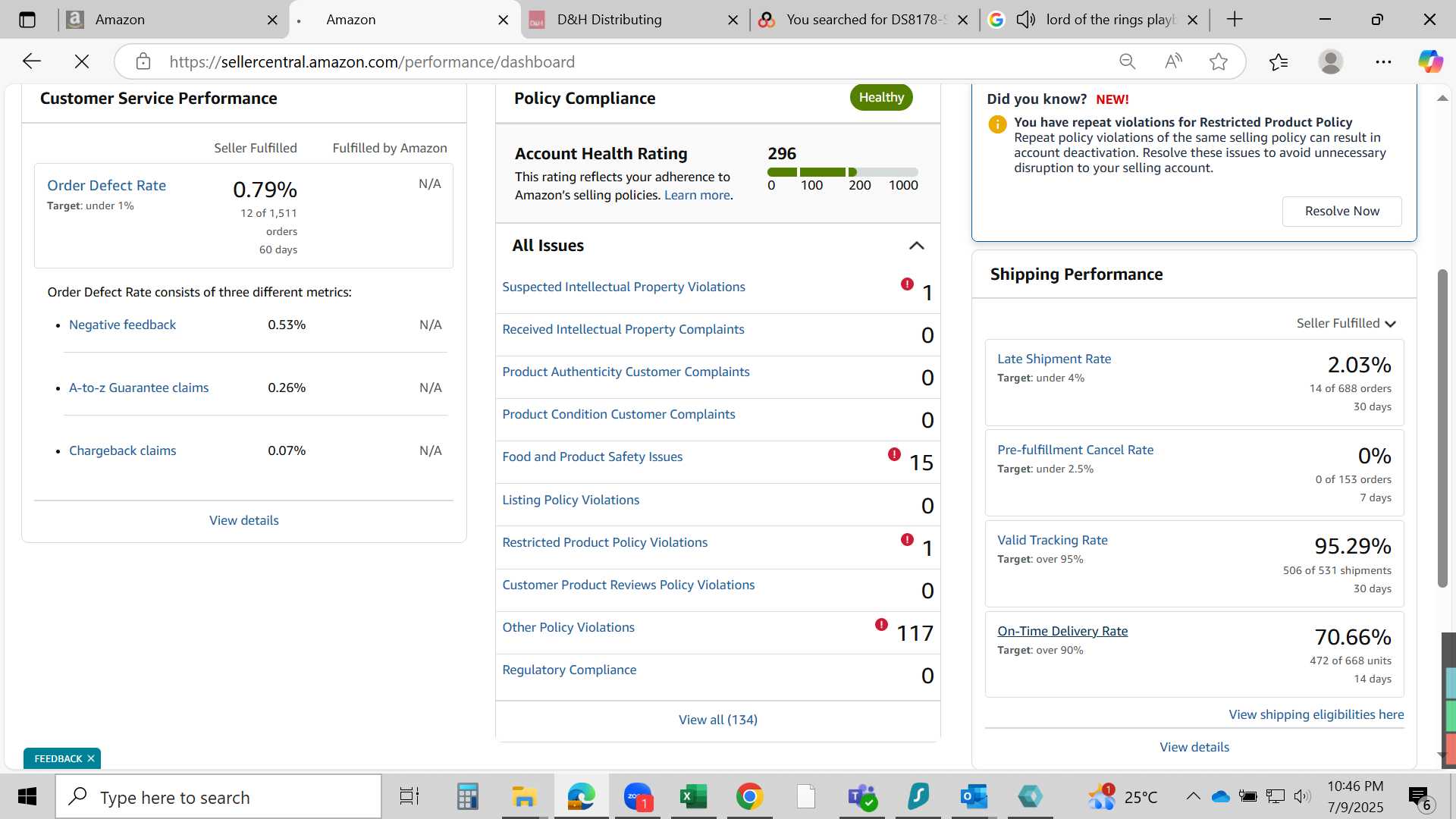
Task: Open Settings and more ellipsis
Action: click(x=1383, y=61)
